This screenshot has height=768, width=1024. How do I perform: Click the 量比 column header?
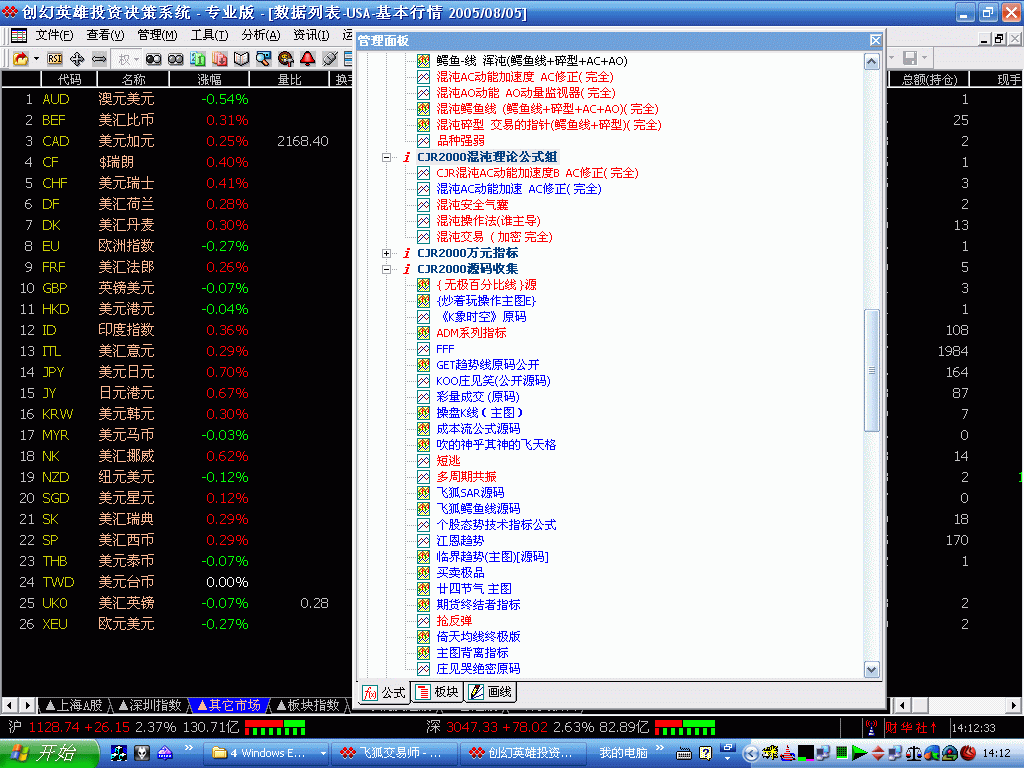pos(289,80)
